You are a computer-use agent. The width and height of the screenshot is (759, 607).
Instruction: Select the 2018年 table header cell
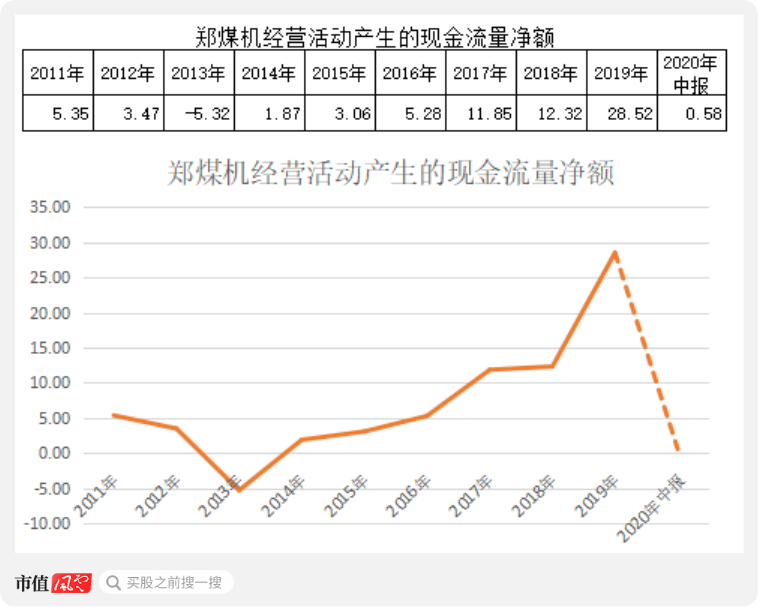pos(551,73)
